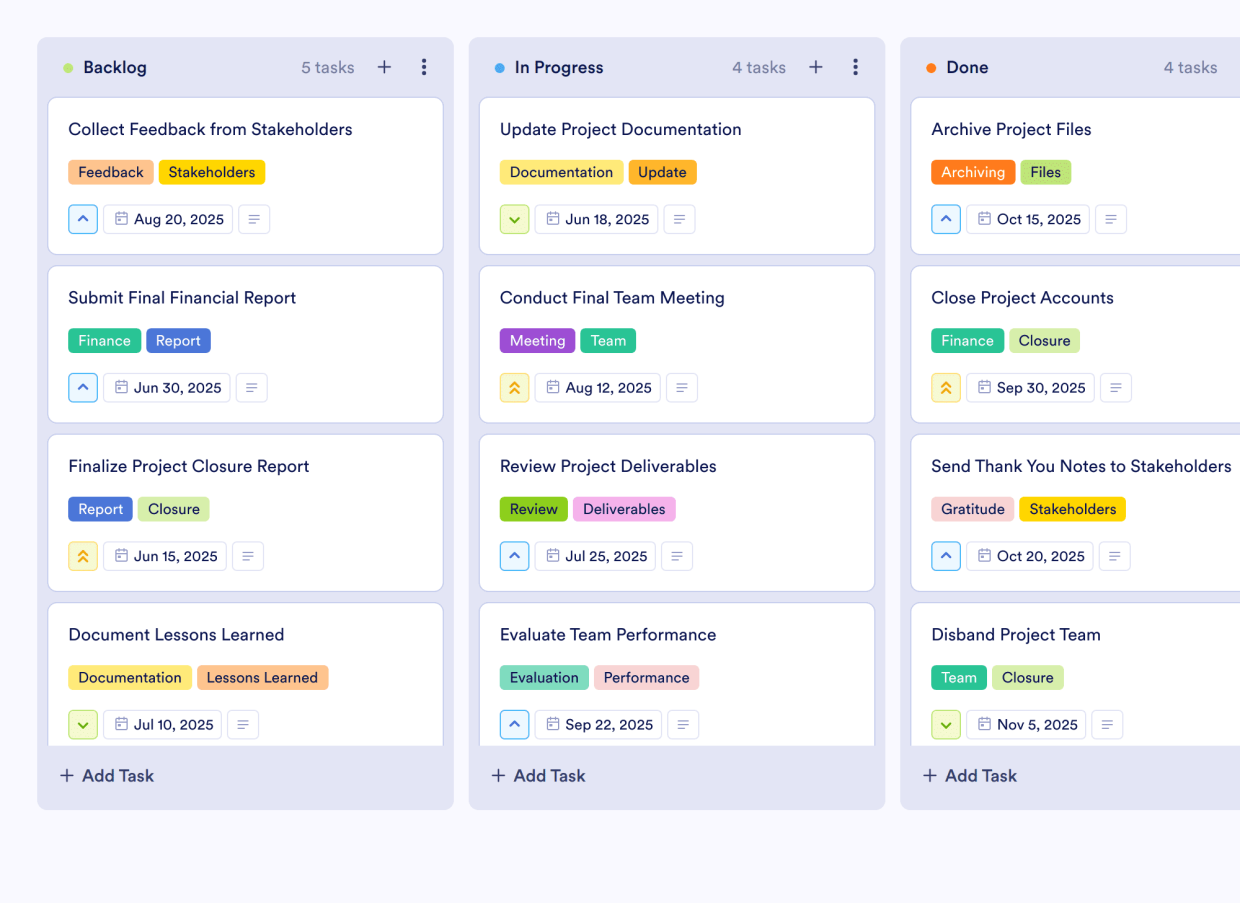Toggle low priority on Document Lessons Learned
This screenshot has width=1240, height=903.
point(83,724)
